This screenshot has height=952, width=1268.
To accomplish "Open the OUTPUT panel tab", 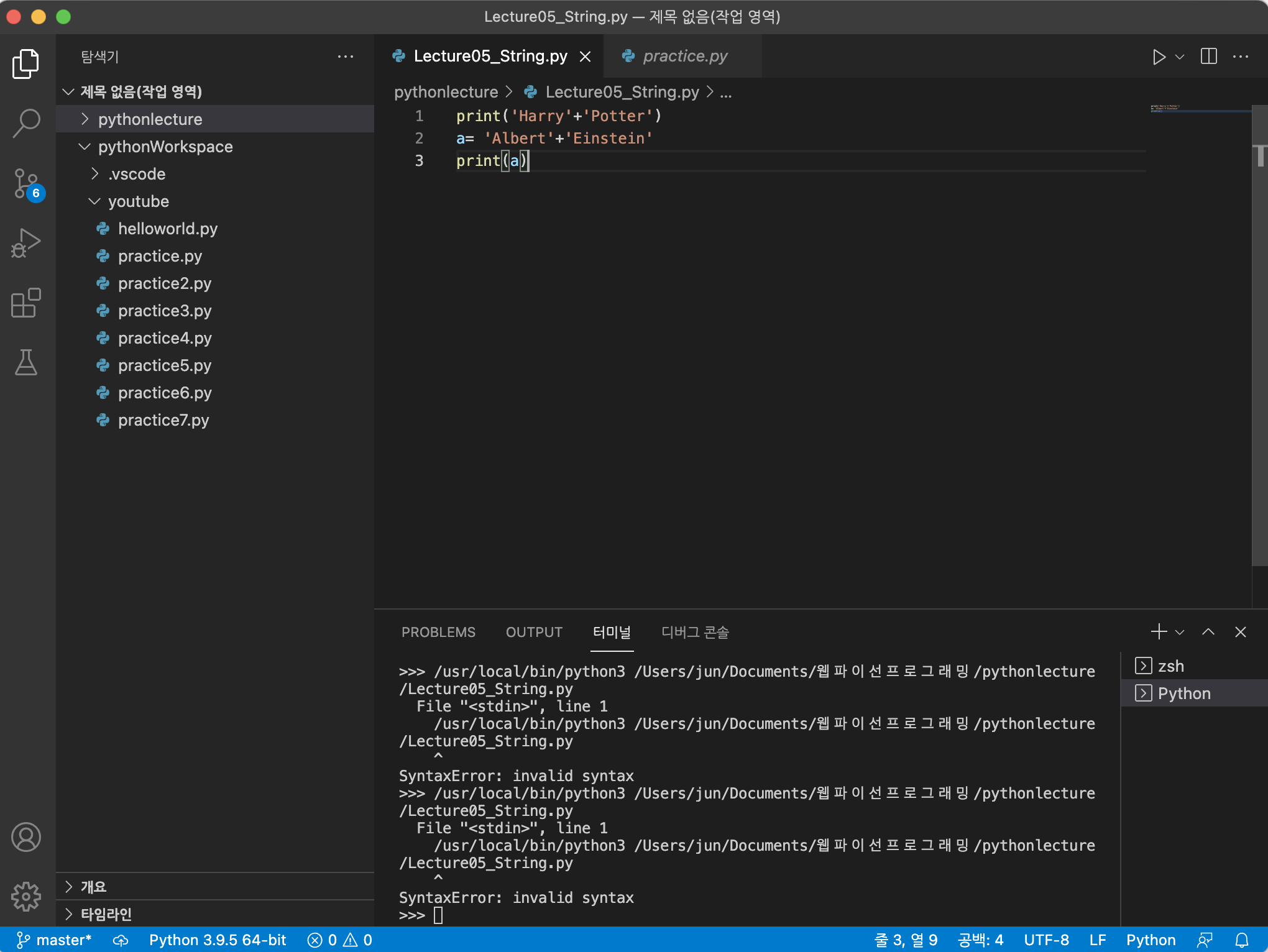I will click(x=534, y=632).
